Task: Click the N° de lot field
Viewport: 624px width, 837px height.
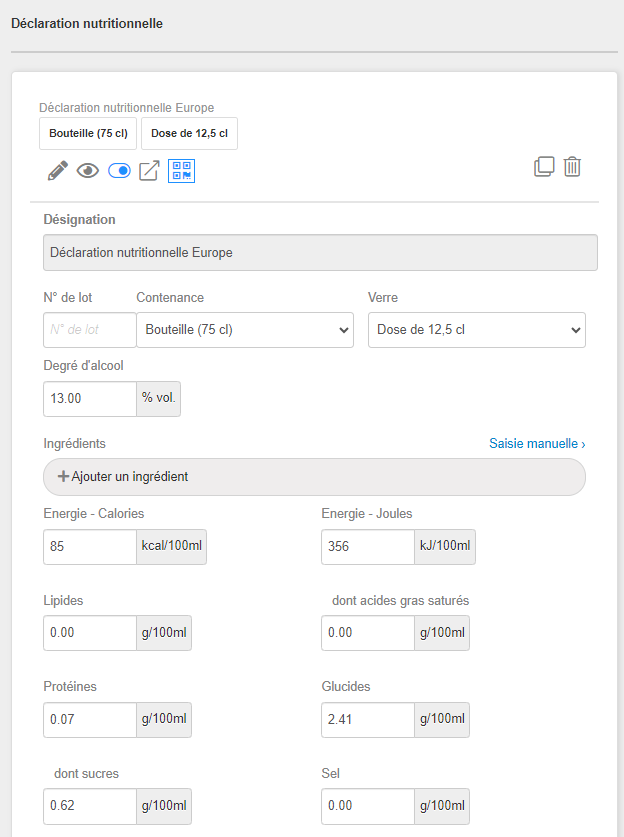Action: [x=90, y=330]
